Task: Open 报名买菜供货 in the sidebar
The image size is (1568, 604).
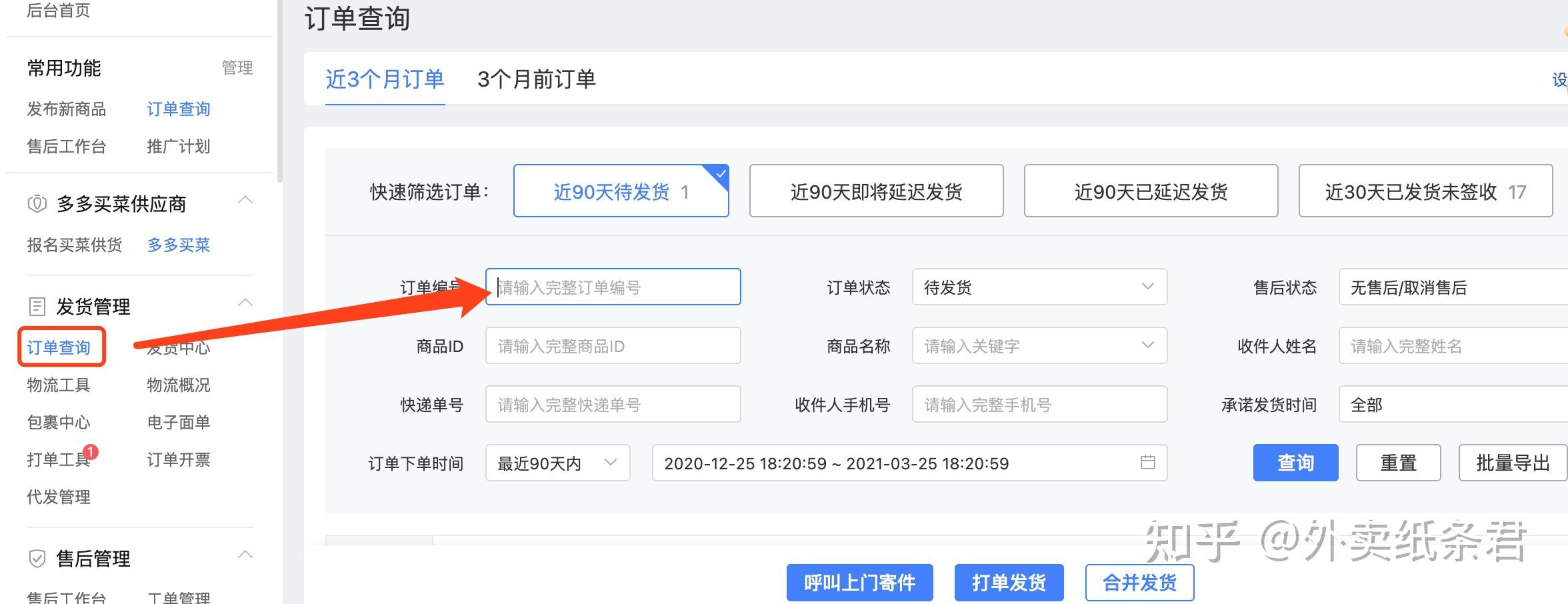Action: click(x=75, y=245)
